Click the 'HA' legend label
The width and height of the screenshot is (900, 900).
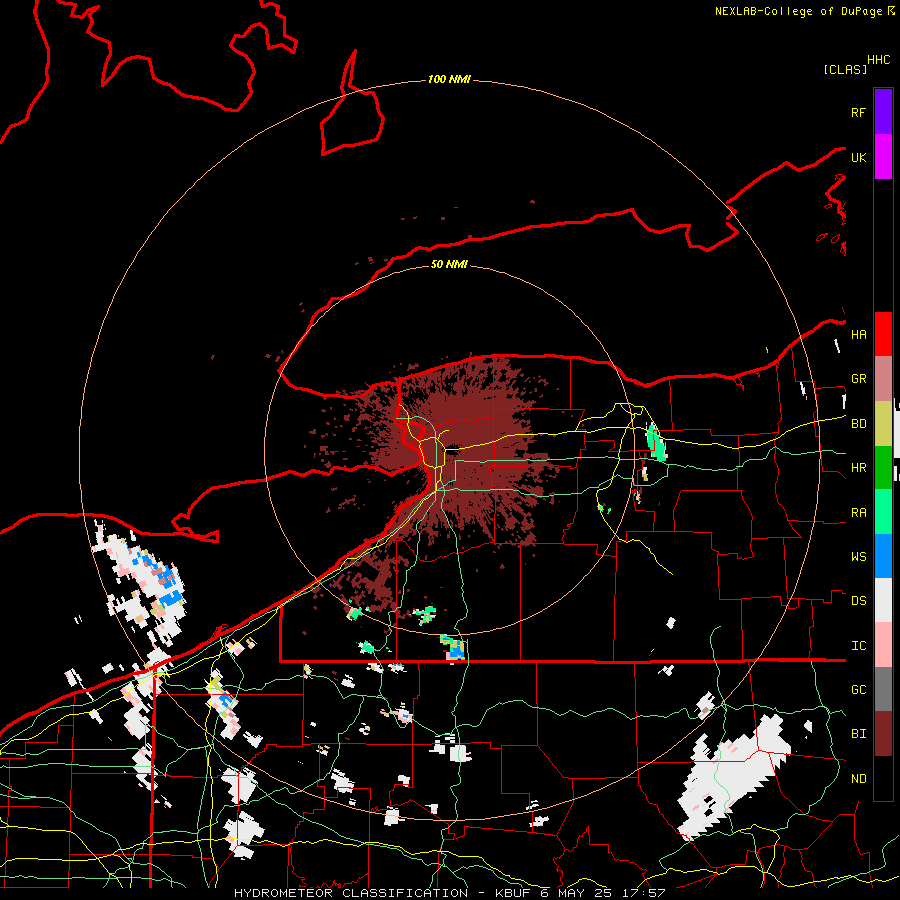pyautogui.click(x=858, y=334)
